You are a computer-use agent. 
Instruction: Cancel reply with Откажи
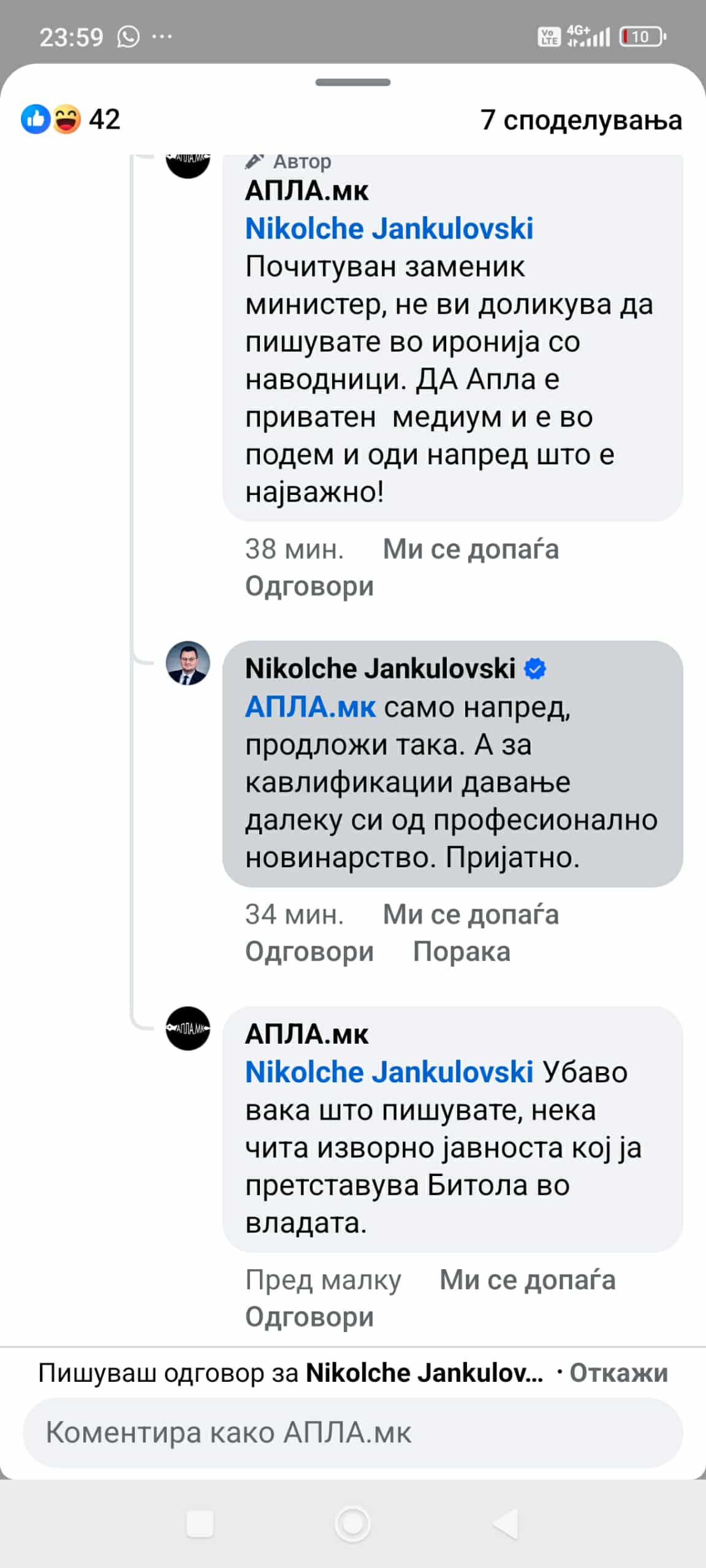pos(618,1373)
